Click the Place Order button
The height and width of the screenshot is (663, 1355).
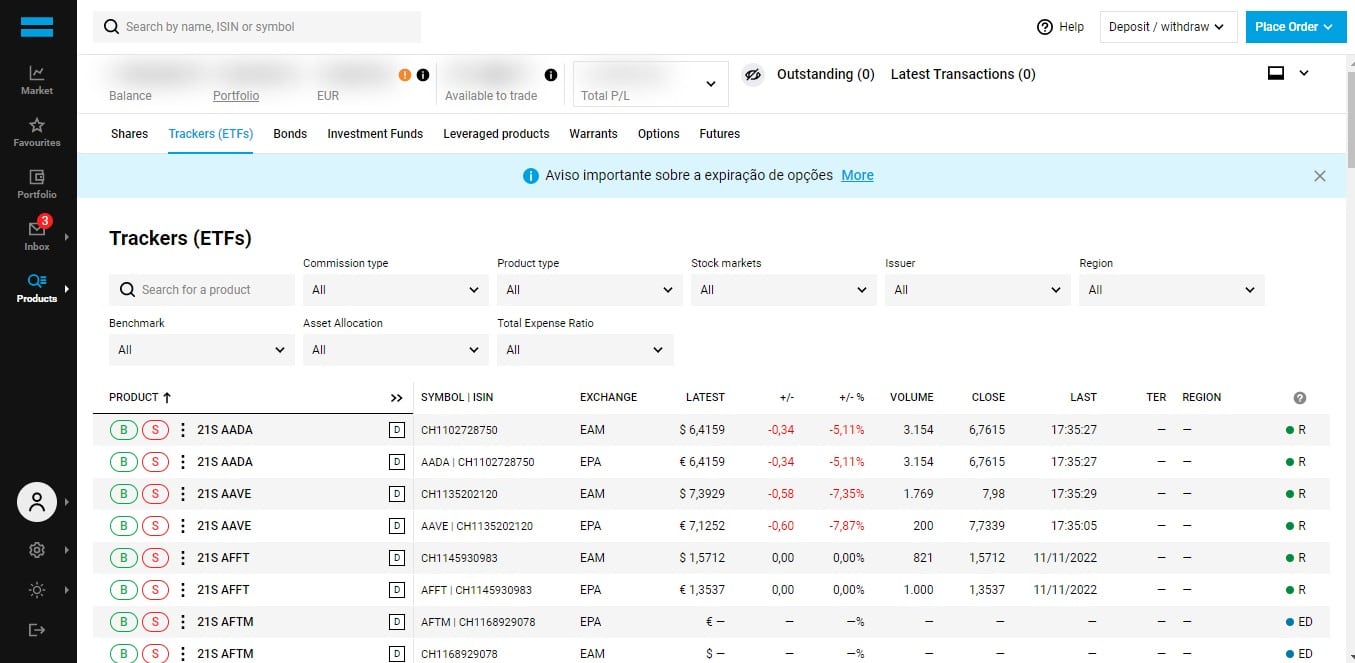click(1295, 27)
